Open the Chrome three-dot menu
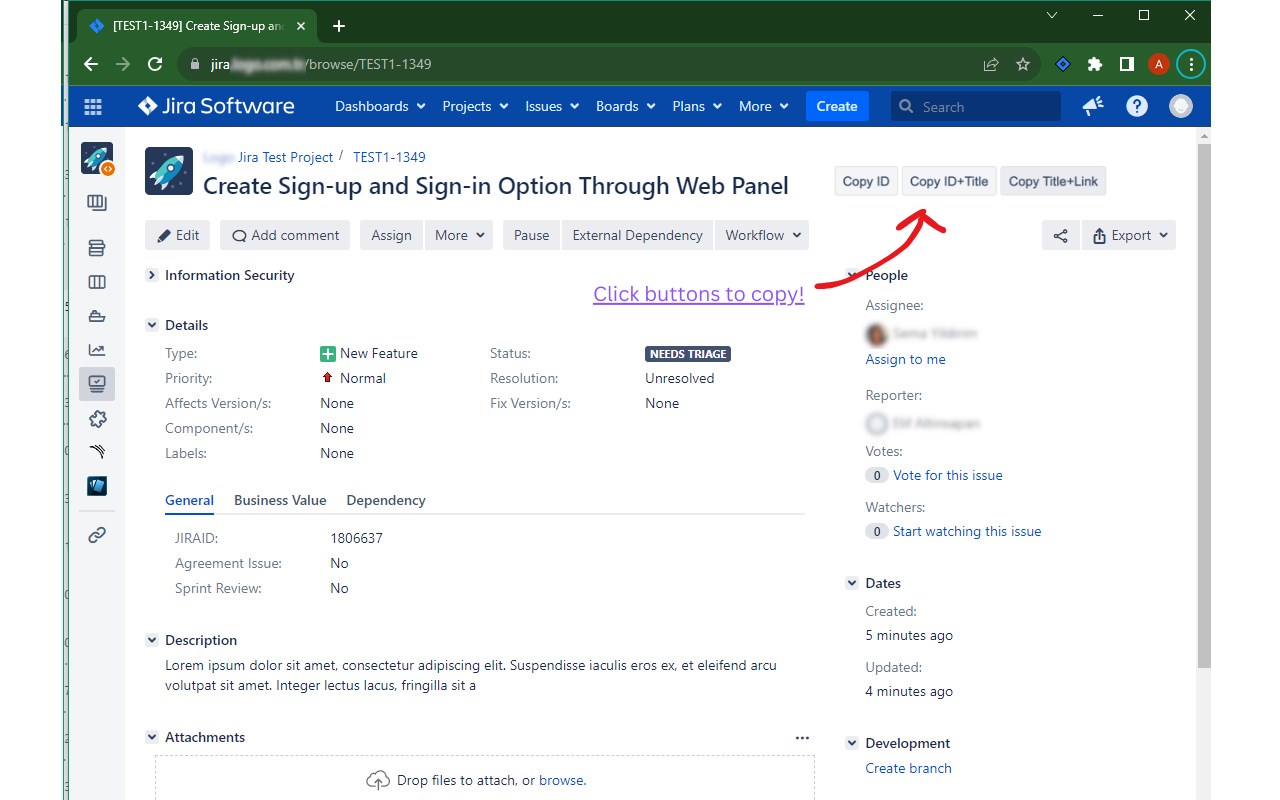The height and width of the screenshot is (800, 1280). tap(1191, 64)
